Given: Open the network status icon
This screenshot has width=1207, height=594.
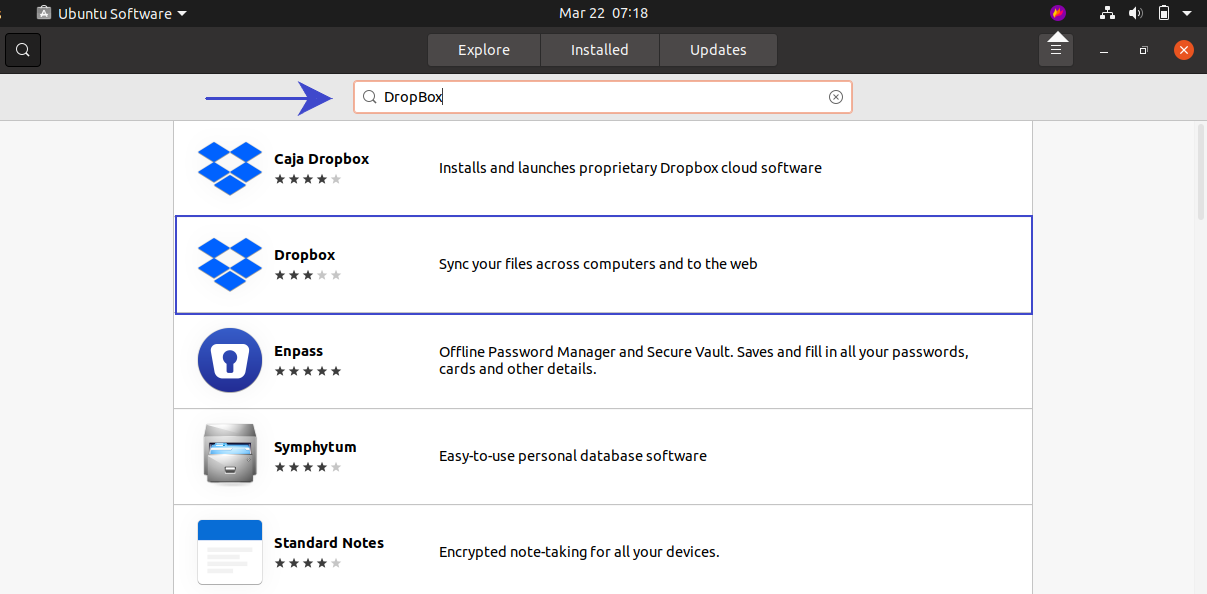Looking at the screenshot, I should (1107, 13).
